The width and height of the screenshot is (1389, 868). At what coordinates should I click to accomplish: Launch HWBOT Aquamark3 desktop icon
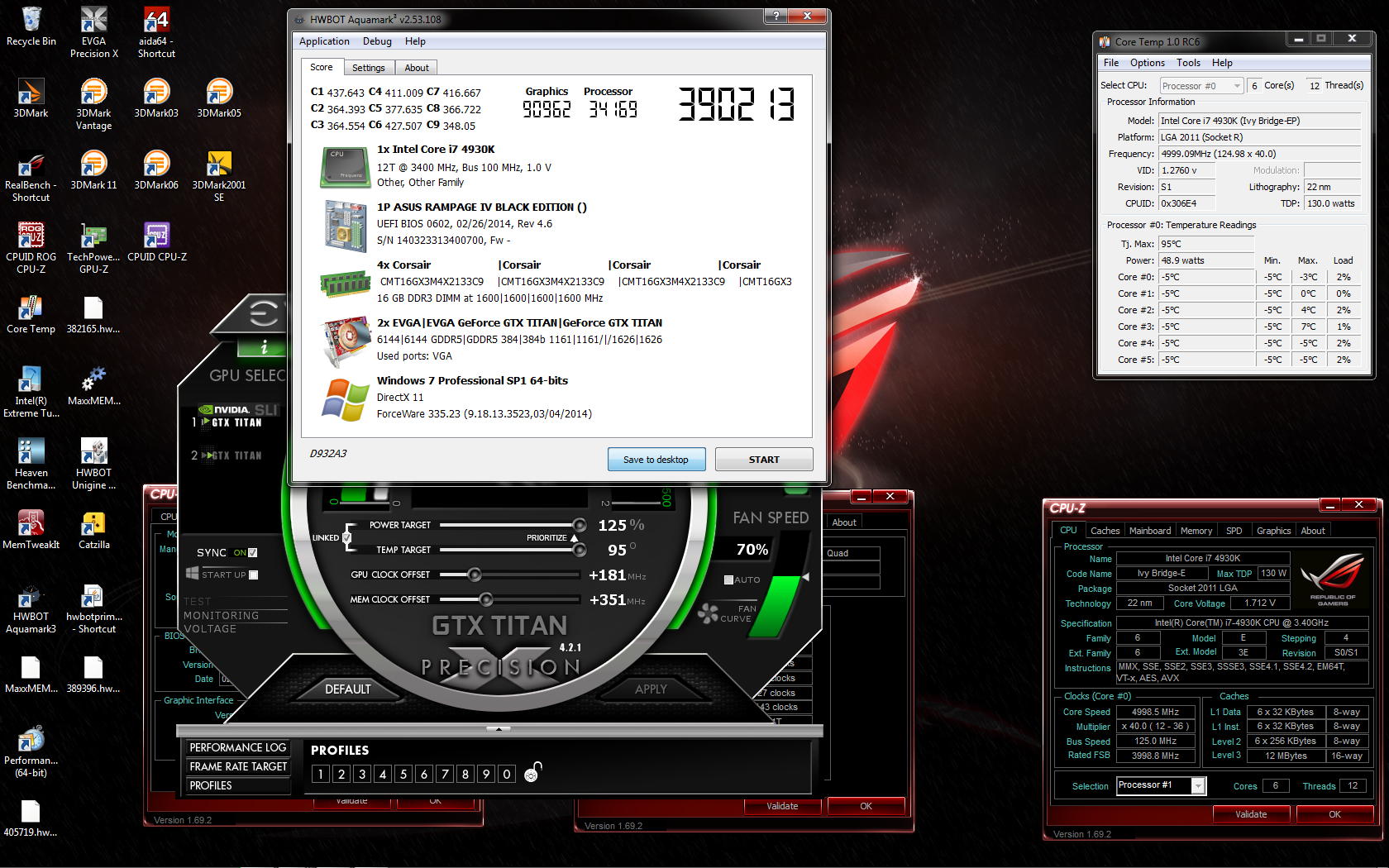31,608
